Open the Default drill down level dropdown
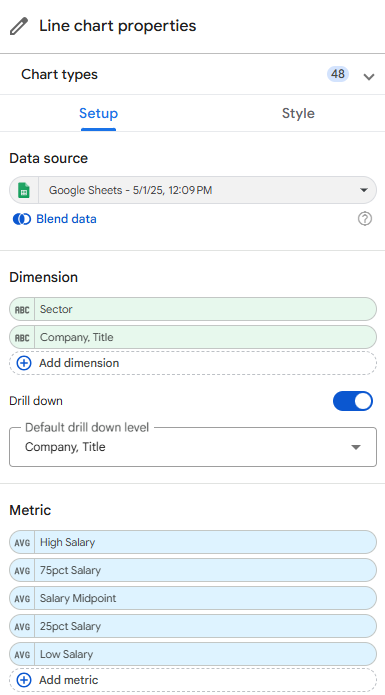Screen dimensions: 385x695 point(193,447)
